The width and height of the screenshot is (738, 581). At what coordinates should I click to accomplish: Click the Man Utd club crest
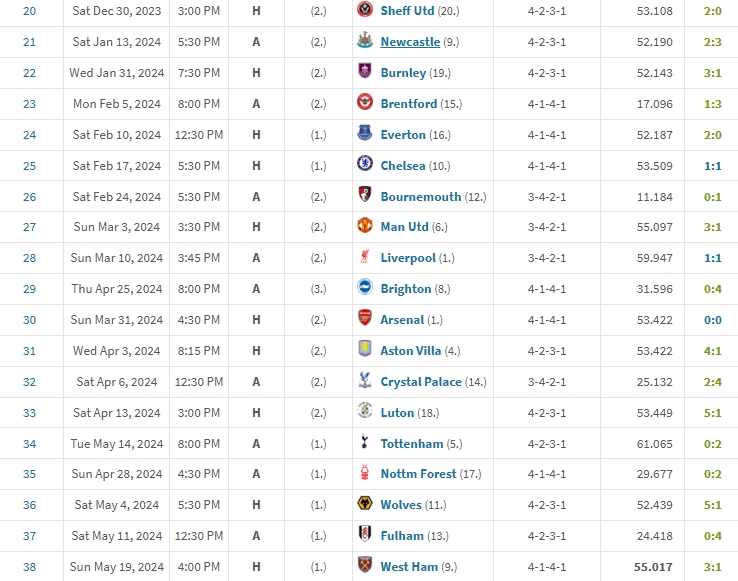(364, 227)
